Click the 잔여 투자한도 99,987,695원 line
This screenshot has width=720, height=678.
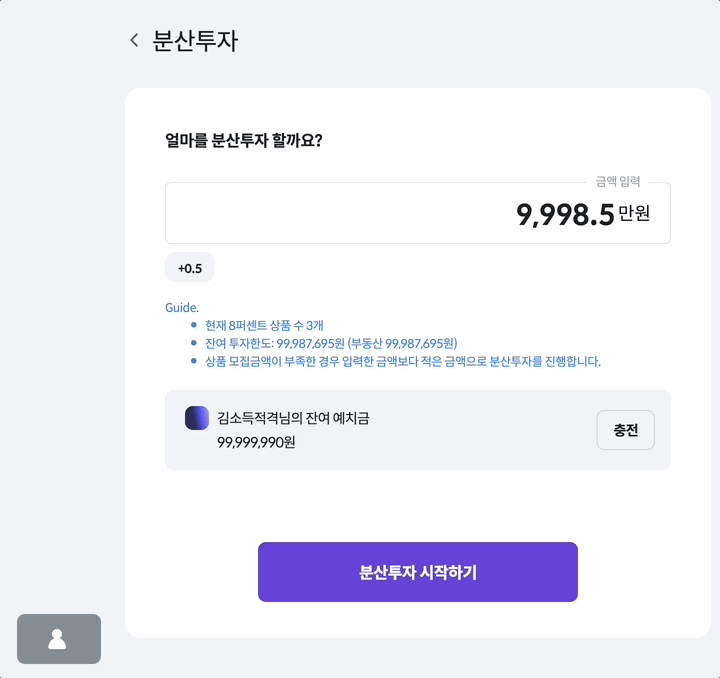click(331, 343)
